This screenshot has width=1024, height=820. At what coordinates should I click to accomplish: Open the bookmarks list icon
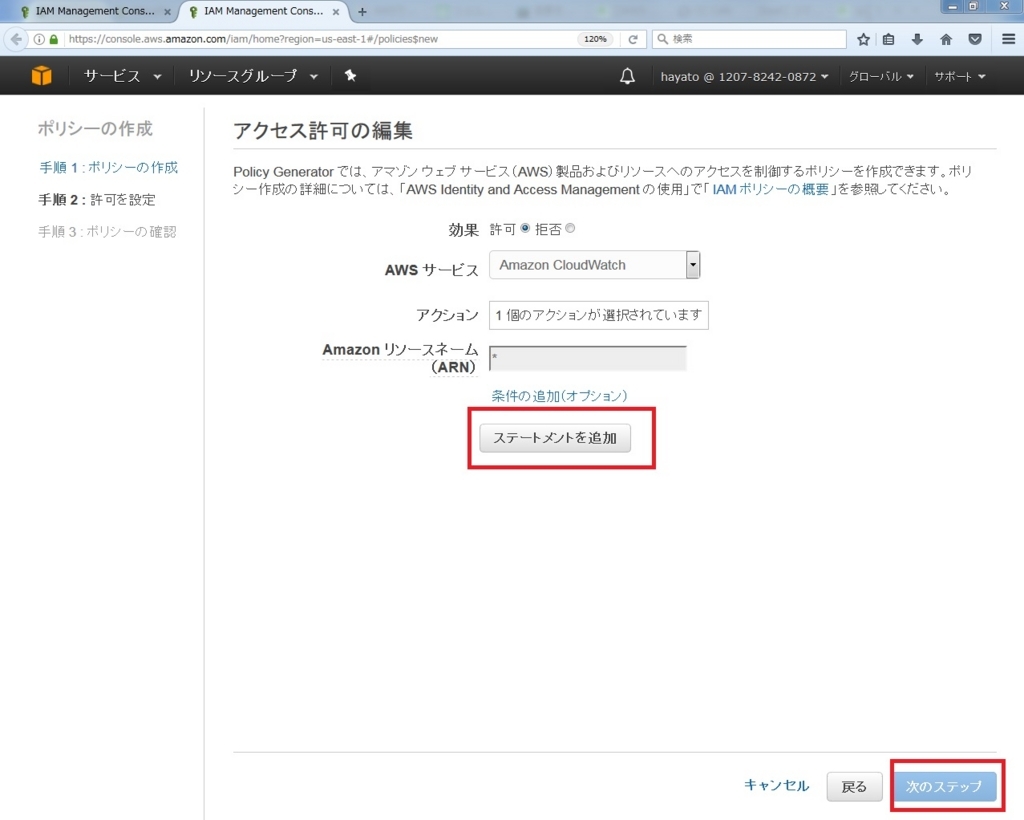888,39
